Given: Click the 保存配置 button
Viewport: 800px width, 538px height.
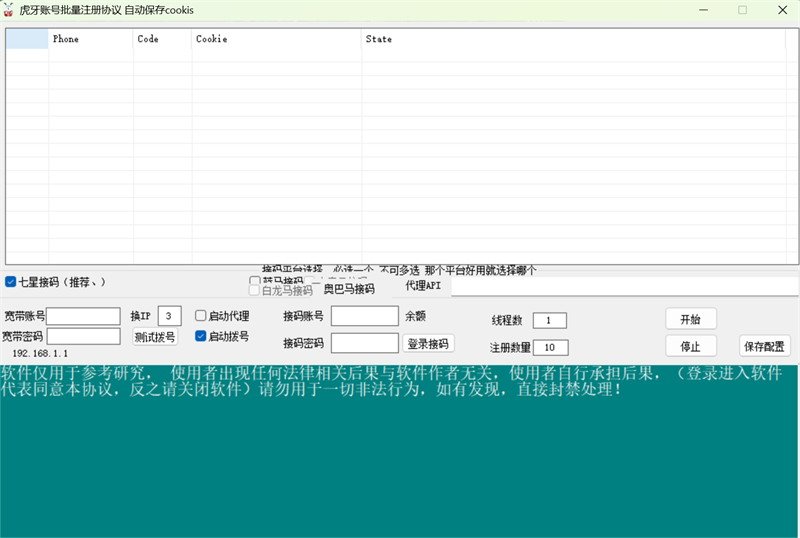Looking at the screenshot, I should (x=764, y=346).
